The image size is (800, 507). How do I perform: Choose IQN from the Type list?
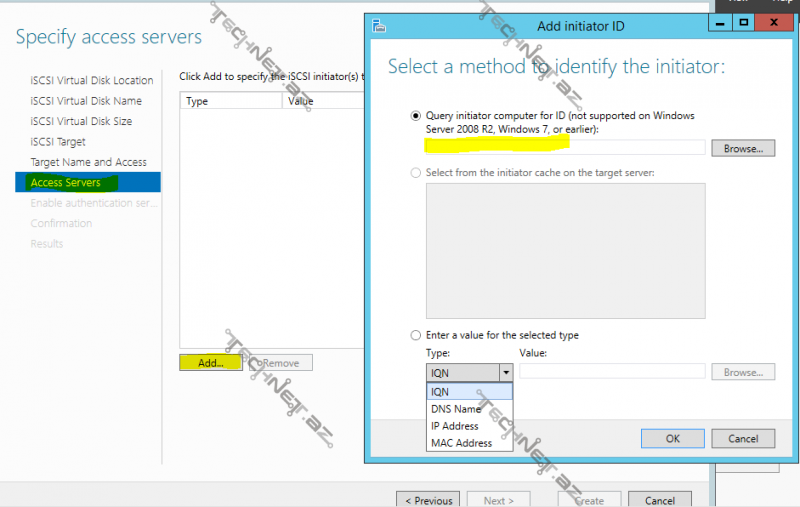pos(440,392)
